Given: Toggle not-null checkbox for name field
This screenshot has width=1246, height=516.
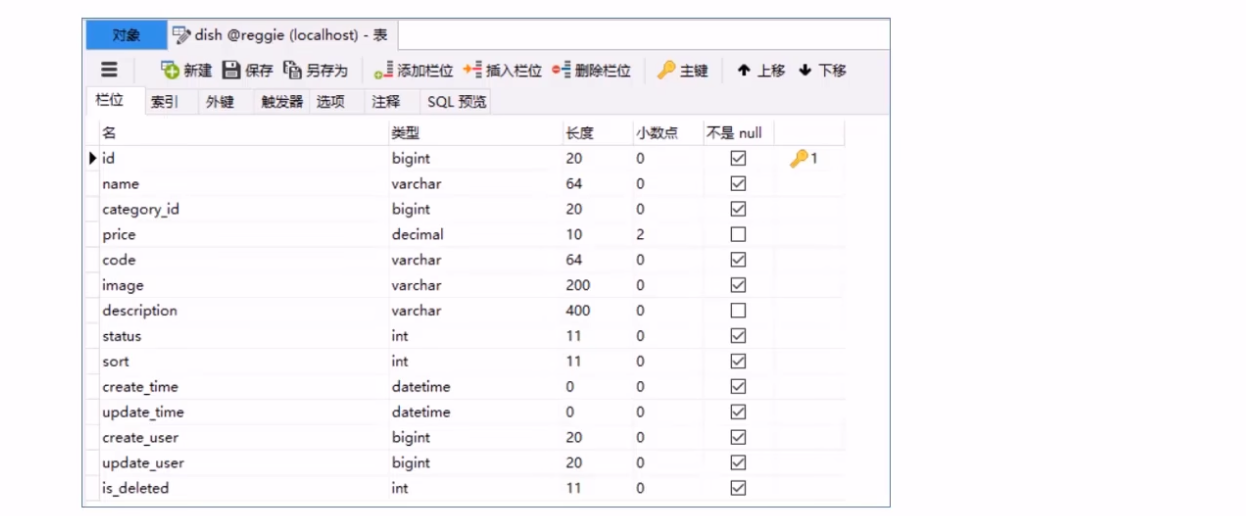Looking at the screenshot, I should 738,184.
